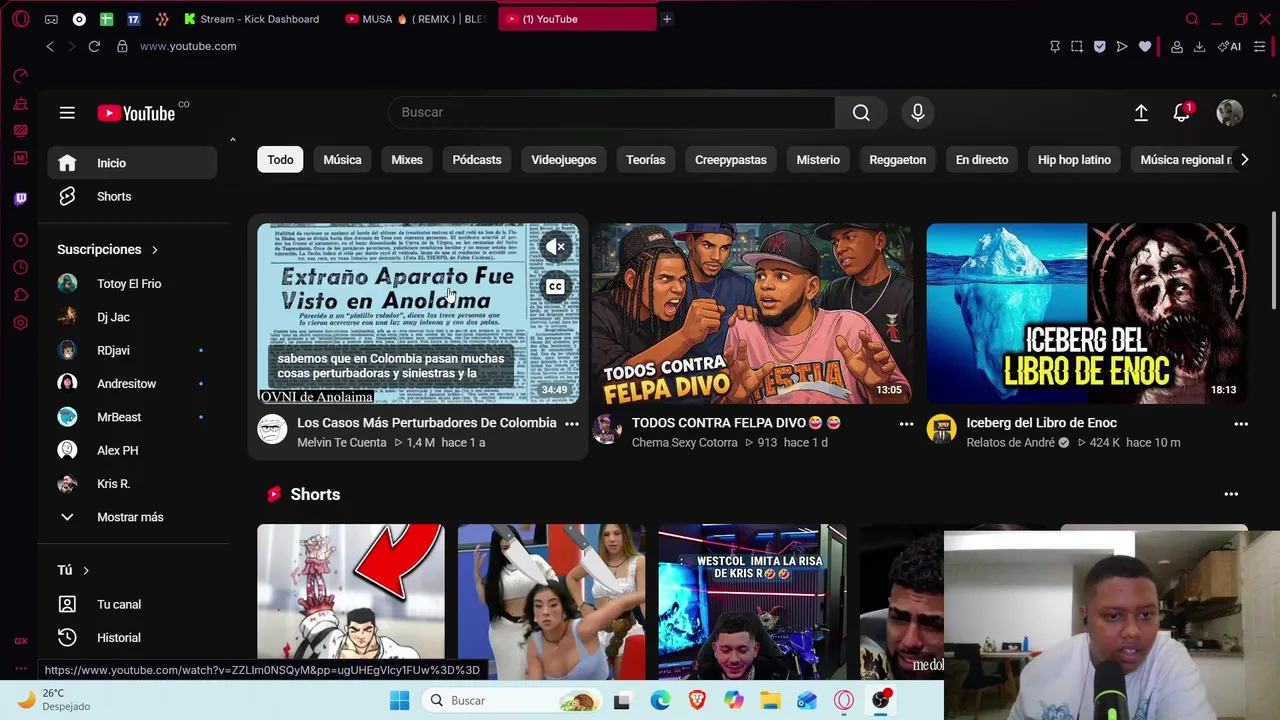This screenshot has width=1280, height=720.
Task: Take a snapshot with the capture icon
Action: point(1077,46)
